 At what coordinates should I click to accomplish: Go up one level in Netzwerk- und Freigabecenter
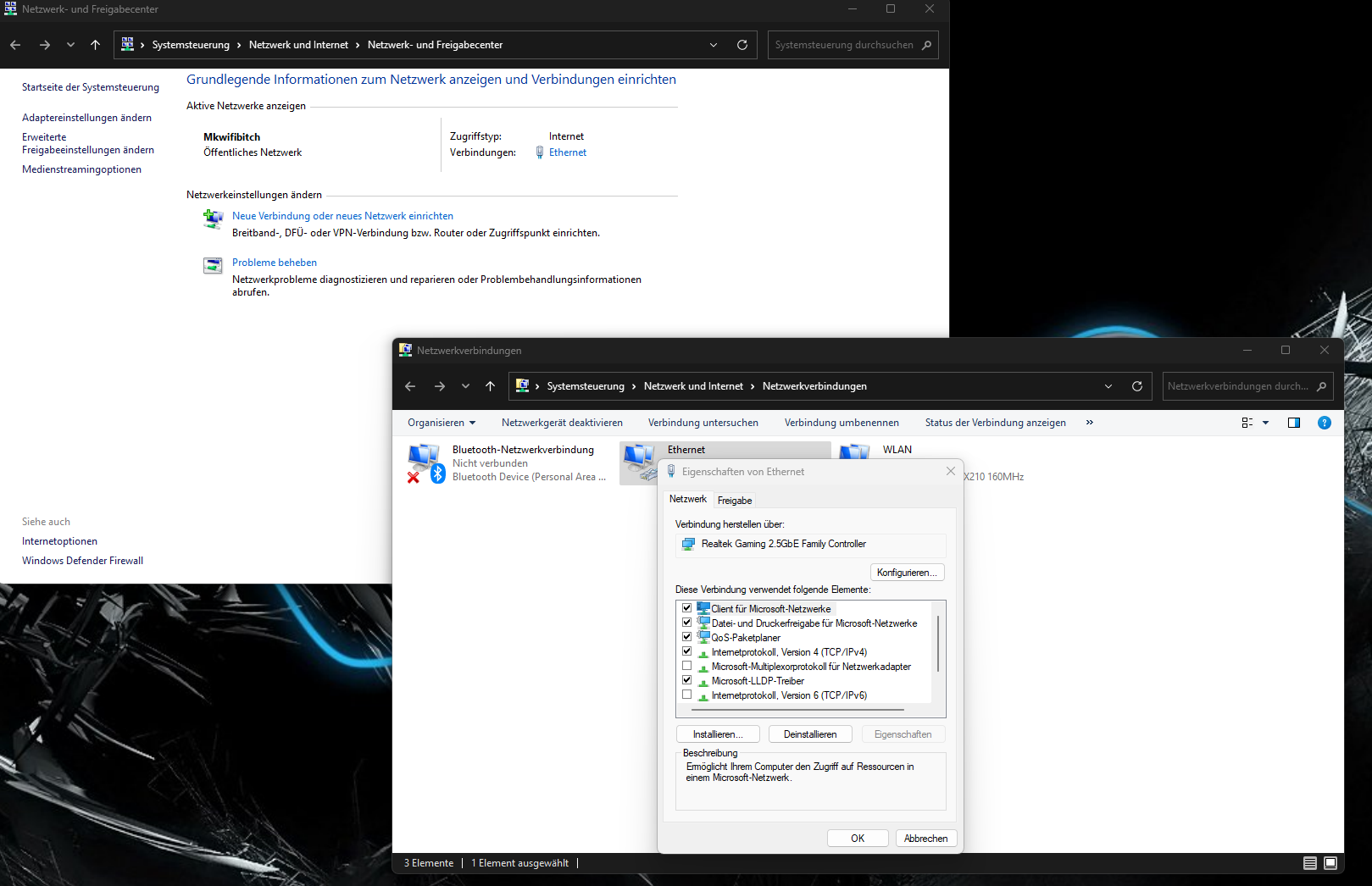click(95, 45)
